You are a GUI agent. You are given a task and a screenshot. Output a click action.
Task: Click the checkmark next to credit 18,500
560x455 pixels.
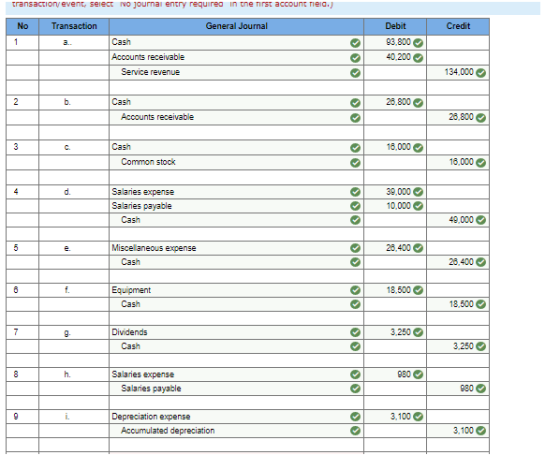(x=481, y=304)
